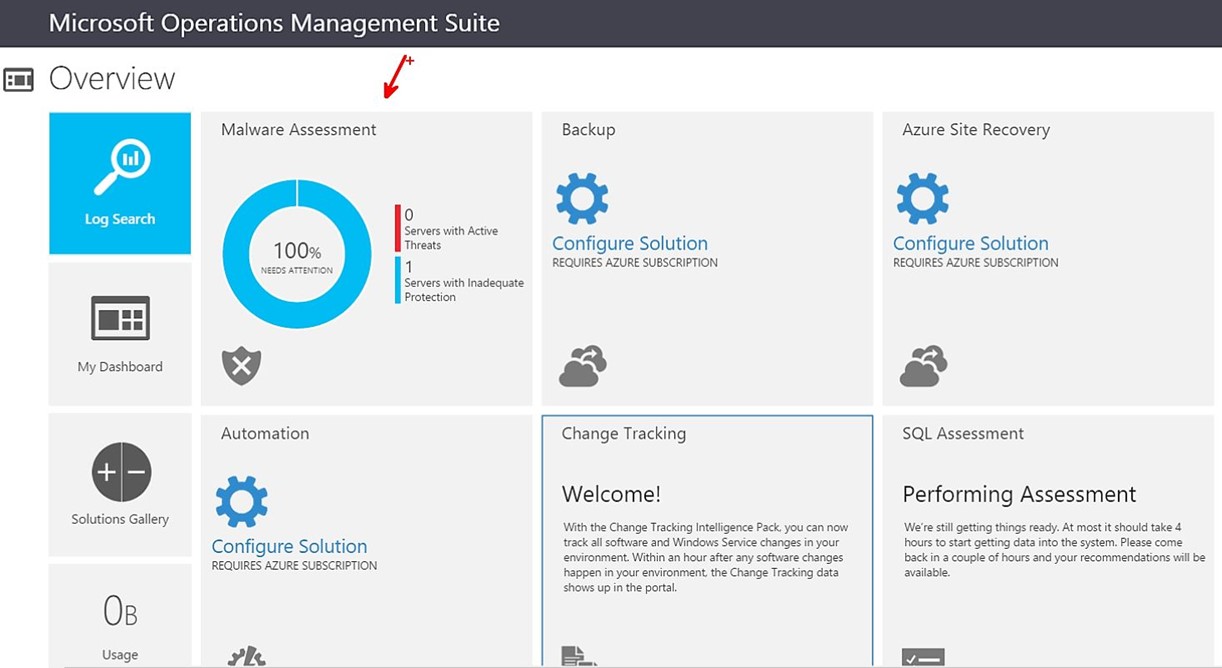Open the SQL Assessment tile title
Screen dimensions: 1222x668
(x=963, y=433)
